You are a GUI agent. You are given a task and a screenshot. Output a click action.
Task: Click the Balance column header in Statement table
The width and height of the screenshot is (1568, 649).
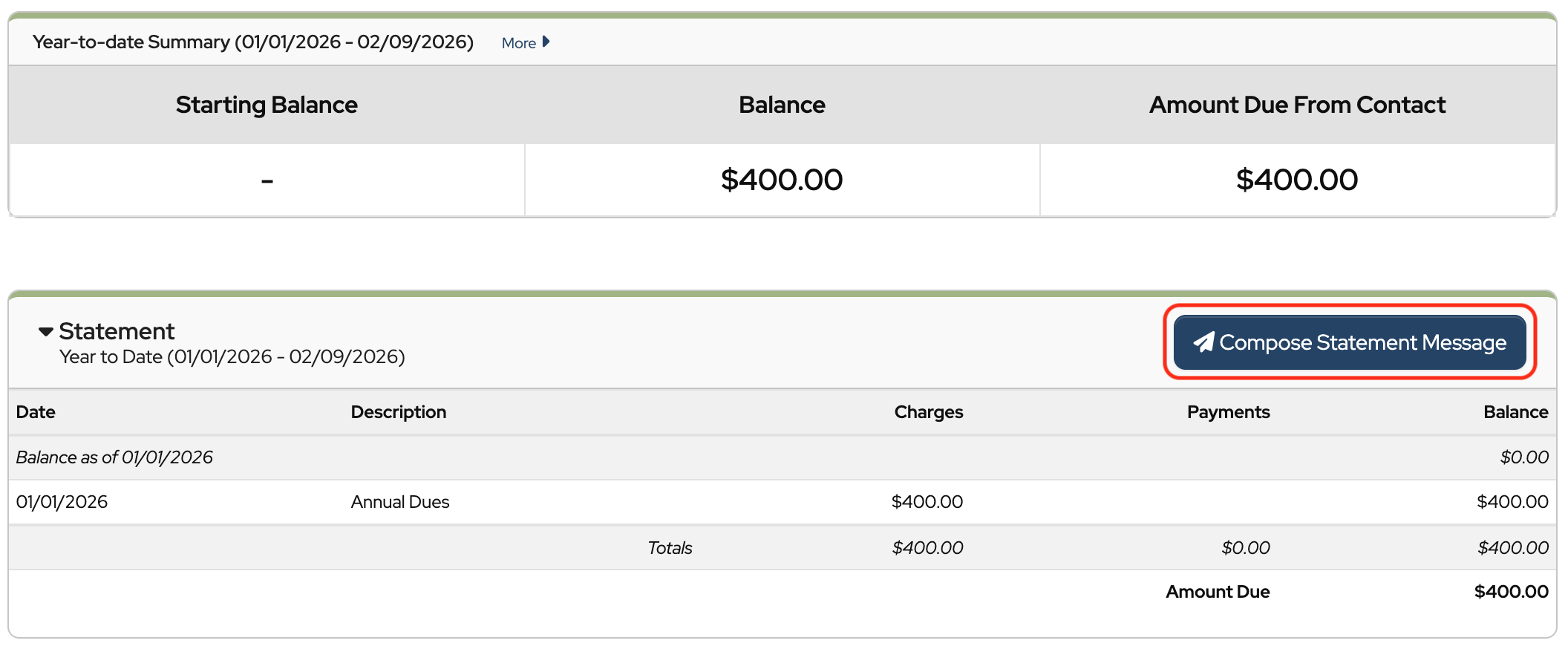click(x=1515, y=412)
